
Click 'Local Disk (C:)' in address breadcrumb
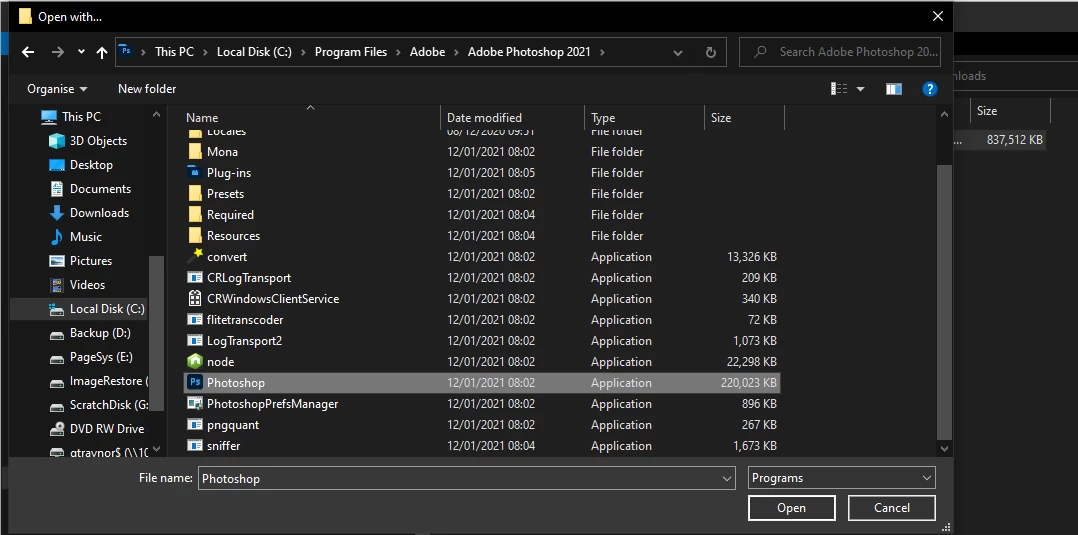click(x=254, y=52)
